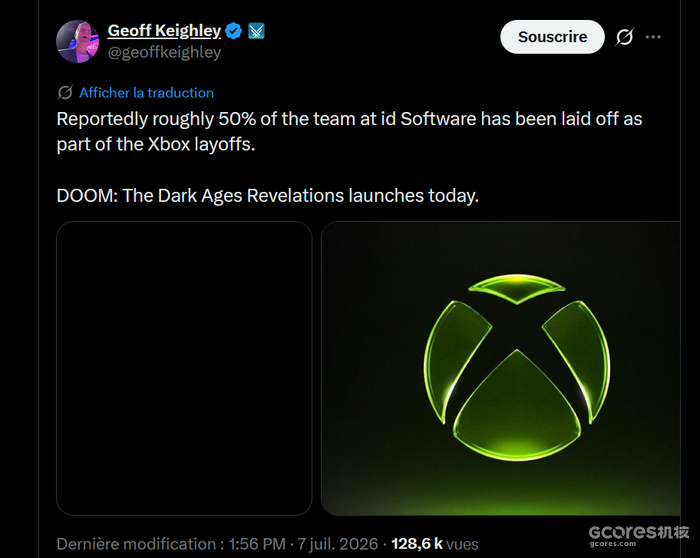700x558 pixels.
Task: Open the Grok icon beside the Souscrire button
Action: (624, 37)
